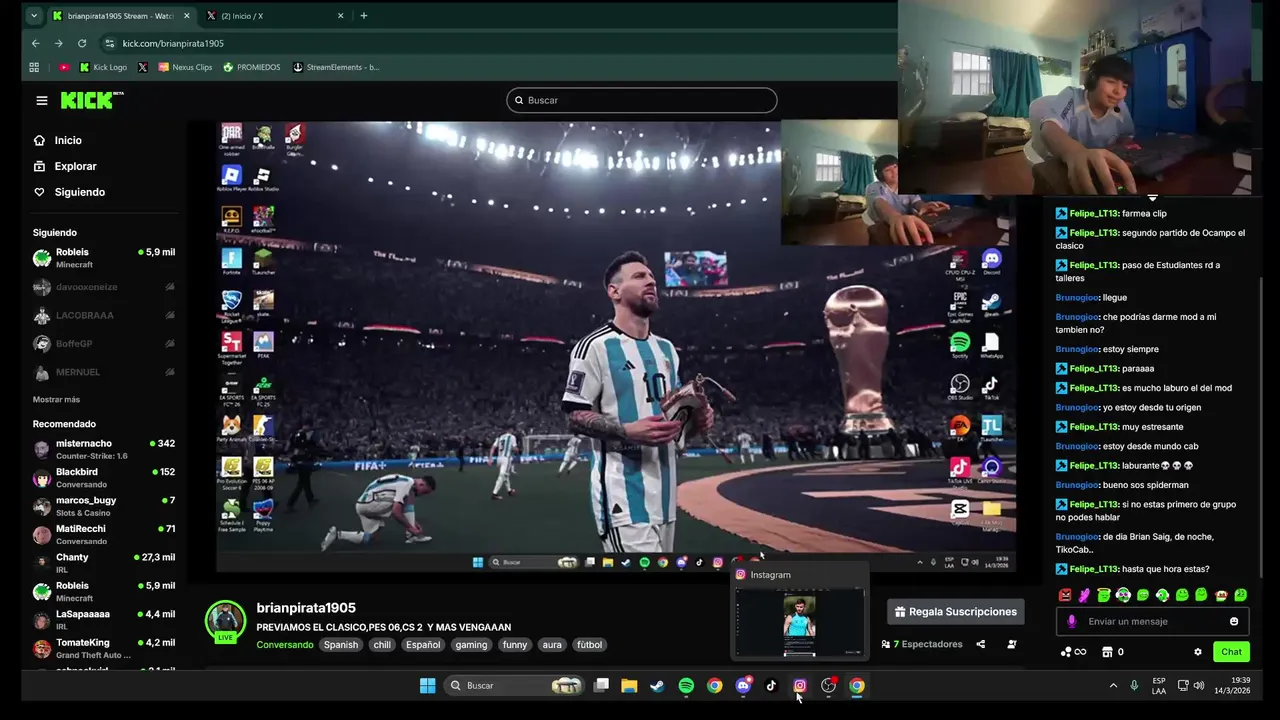Image resolution: width=1280 pixels, height=720 pixels.
Task: Open the site information icon beside the URL
Action: click(x=110, y=43)
